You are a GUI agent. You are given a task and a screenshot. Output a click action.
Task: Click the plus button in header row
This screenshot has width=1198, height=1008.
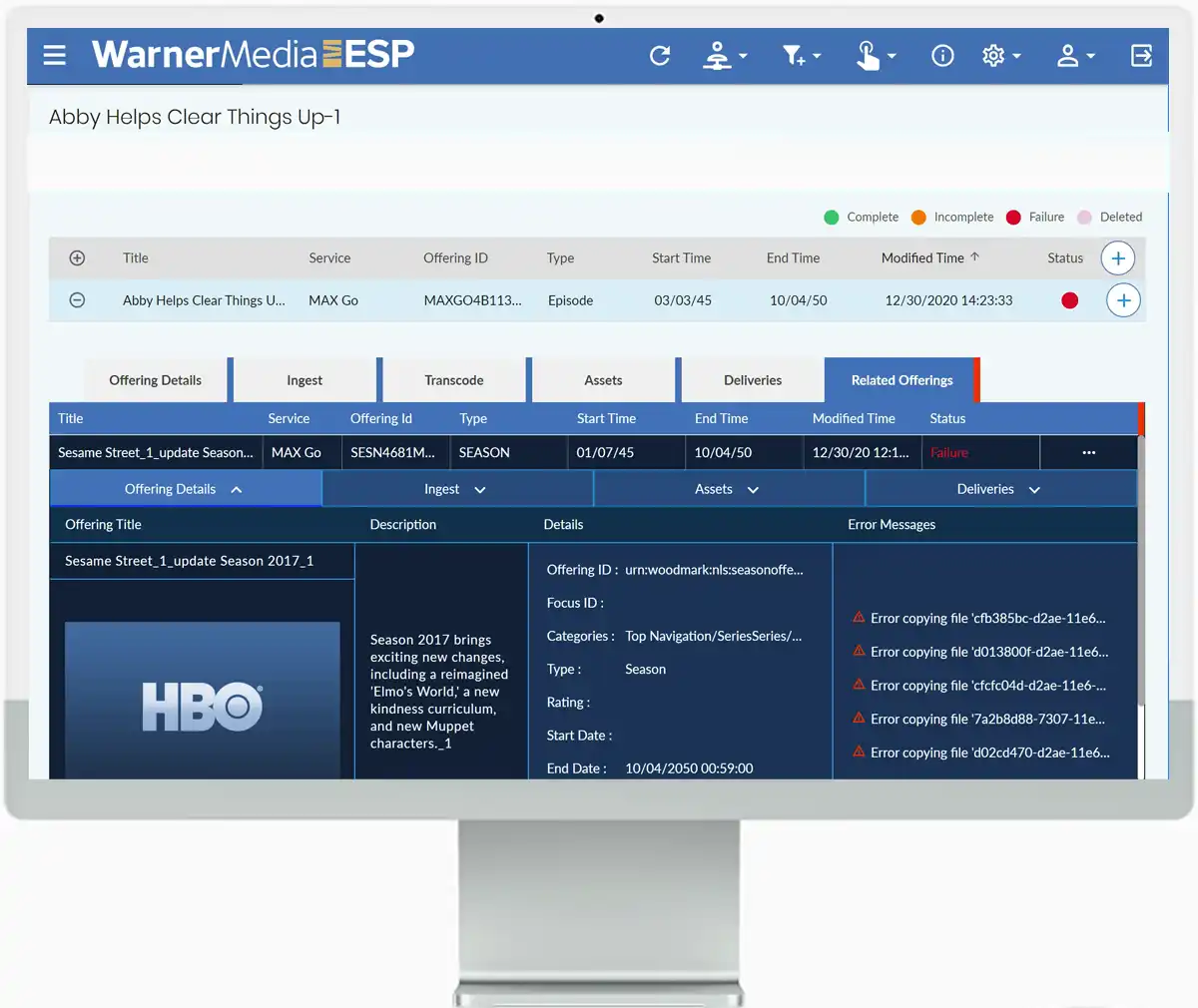(1118, 258)
